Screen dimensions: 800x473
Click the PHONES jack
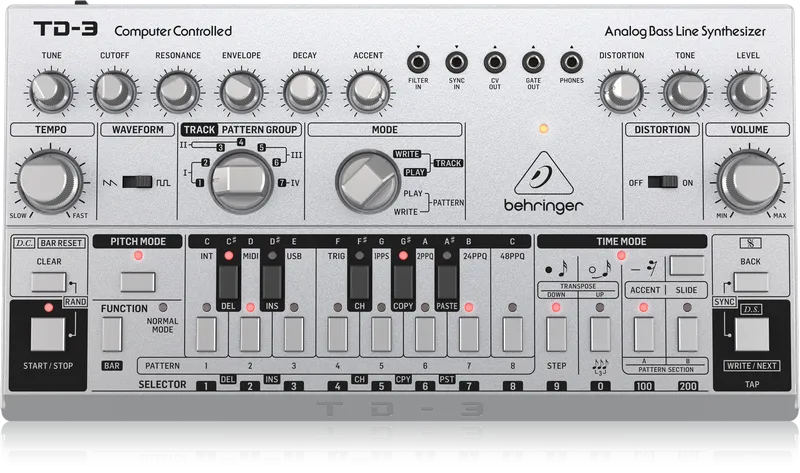571,63
